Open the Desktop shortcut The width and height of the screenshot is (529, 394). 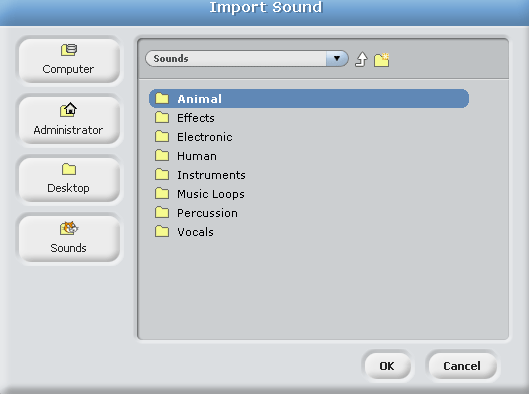point(69,180)
